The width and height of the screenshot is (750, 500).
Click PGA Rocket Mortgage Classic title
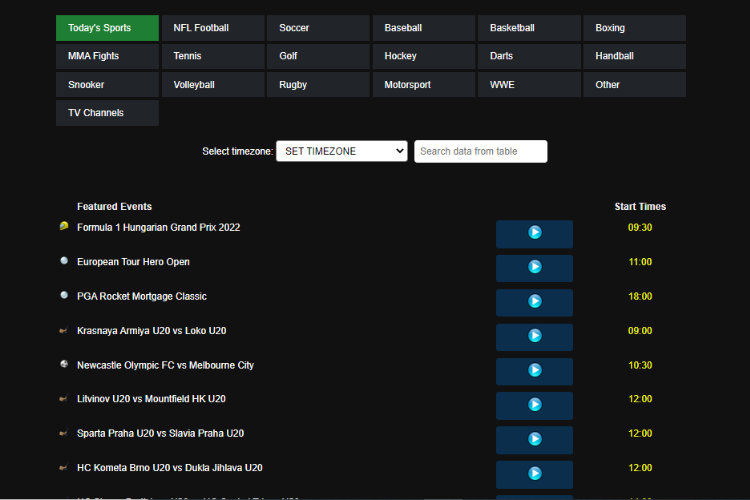coord(142,296)
